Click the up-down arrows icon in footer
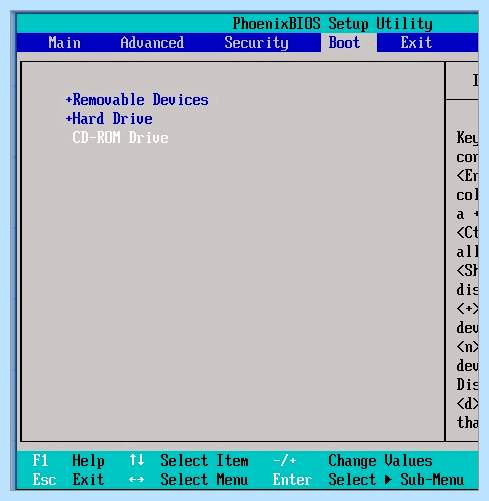 [x=137, y=460]
